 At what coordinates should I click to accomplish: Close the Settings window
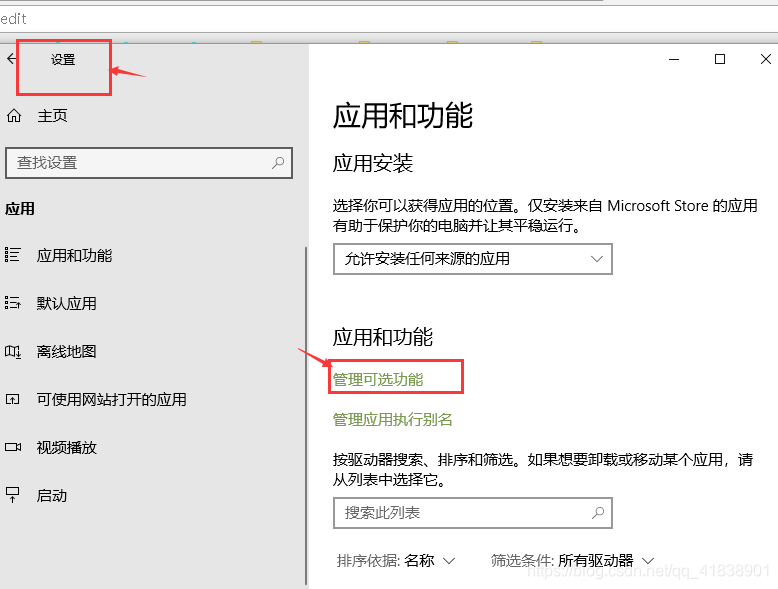tap(766, 60)
